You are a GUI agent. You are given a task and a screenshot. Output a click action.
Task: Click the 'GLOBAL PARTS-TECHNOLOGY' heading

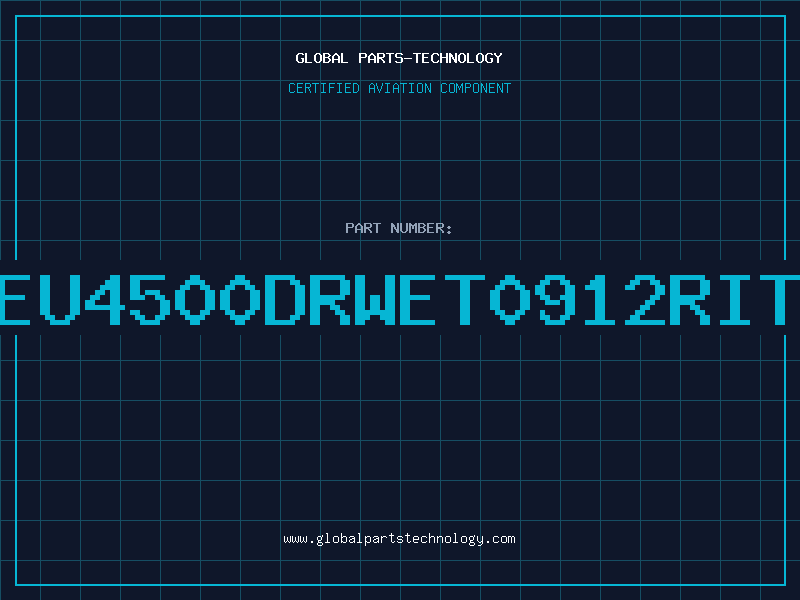click(399, 58)
